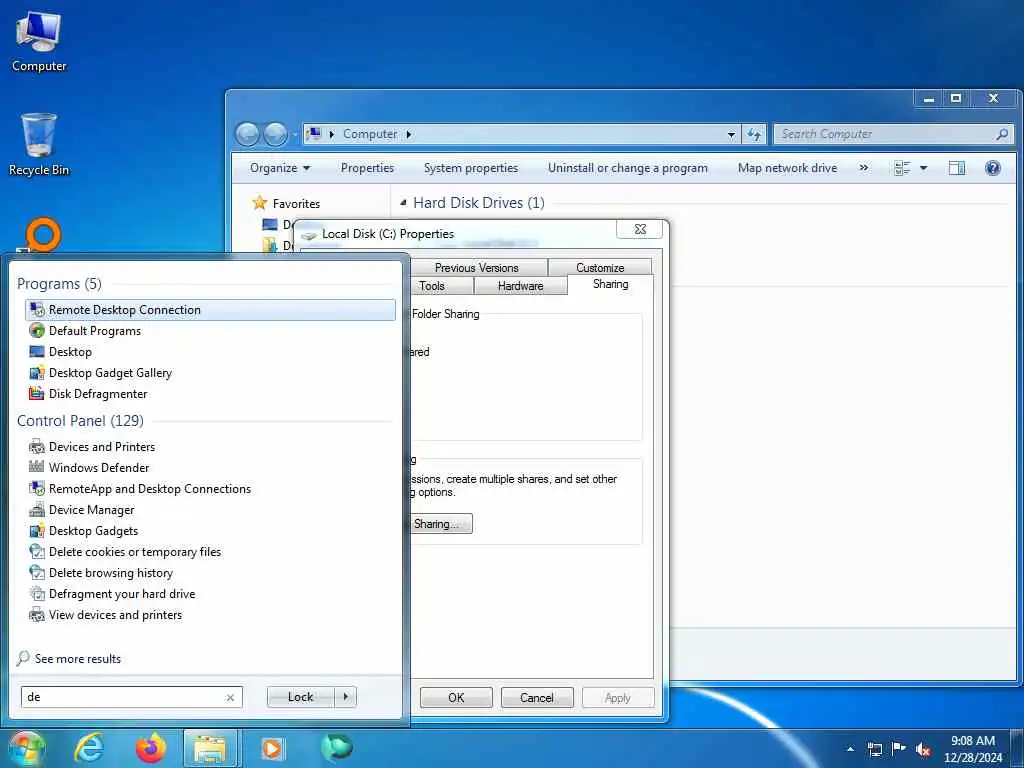Click Properties in Explorer toolbar
Image resolution: width=1024 pixels, height=768 pixels.
(x=368, y=168)
